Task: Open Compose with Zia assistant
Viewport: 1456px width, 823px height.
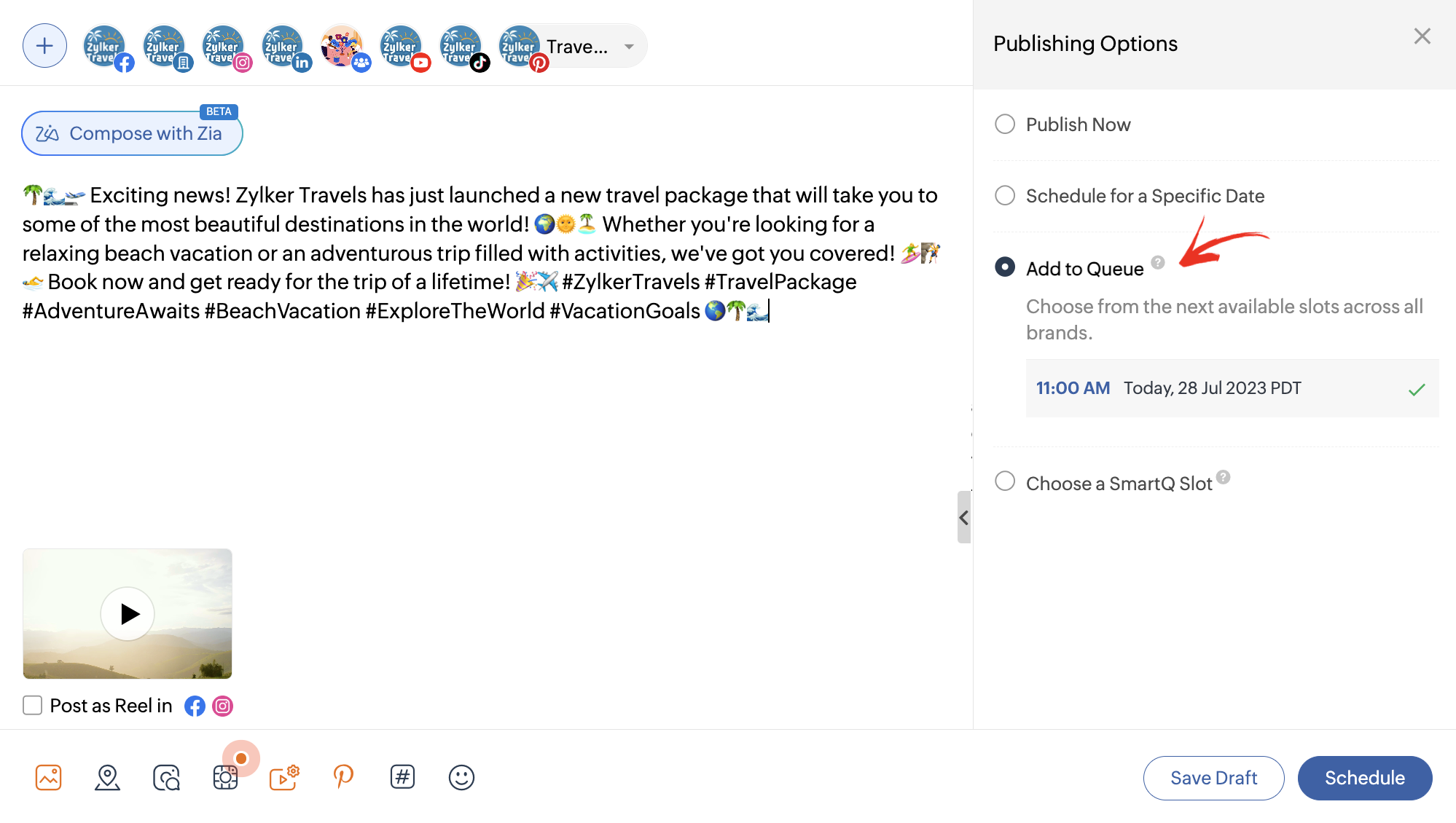Action: click(132, 133)
